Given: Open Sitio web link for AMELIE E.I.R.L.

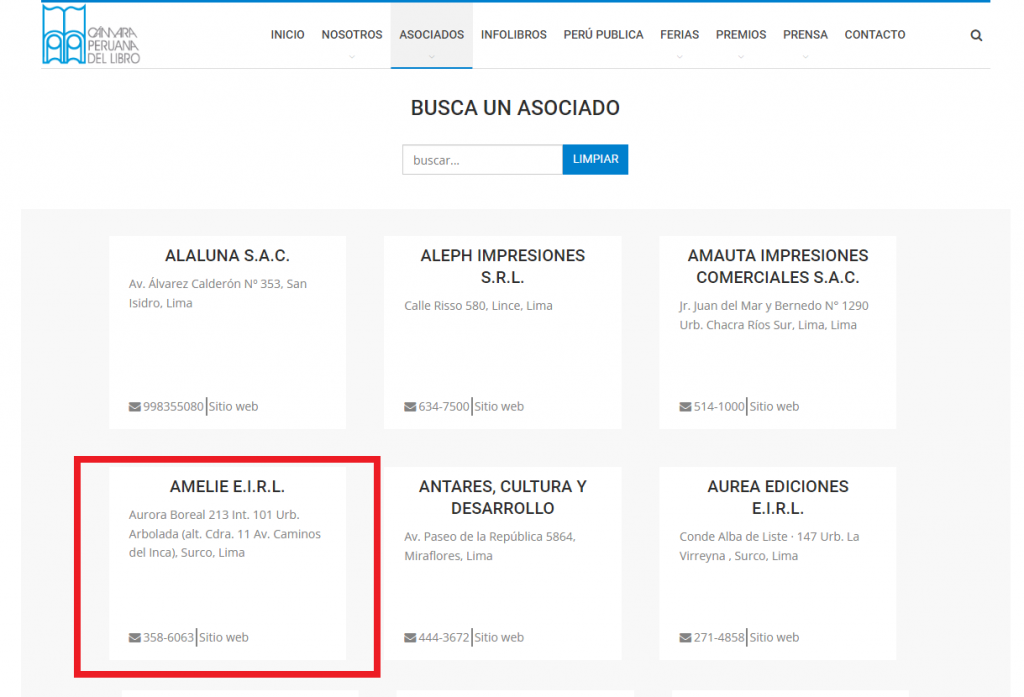Looking at the screenshot, I should click(x=223, y=637).
